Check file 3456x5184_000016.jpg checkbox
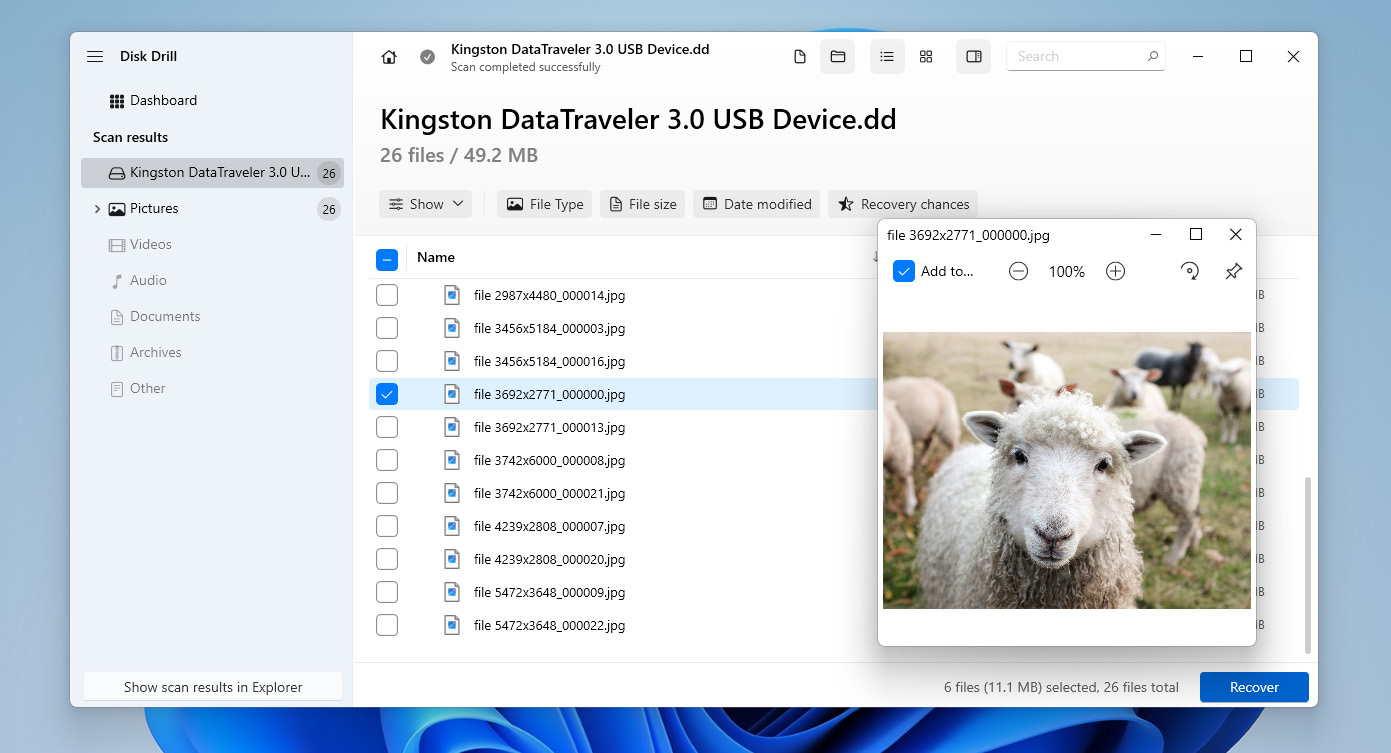Image resolution: width=1391 pixels, height=753 pixels. tap(387, 361)
